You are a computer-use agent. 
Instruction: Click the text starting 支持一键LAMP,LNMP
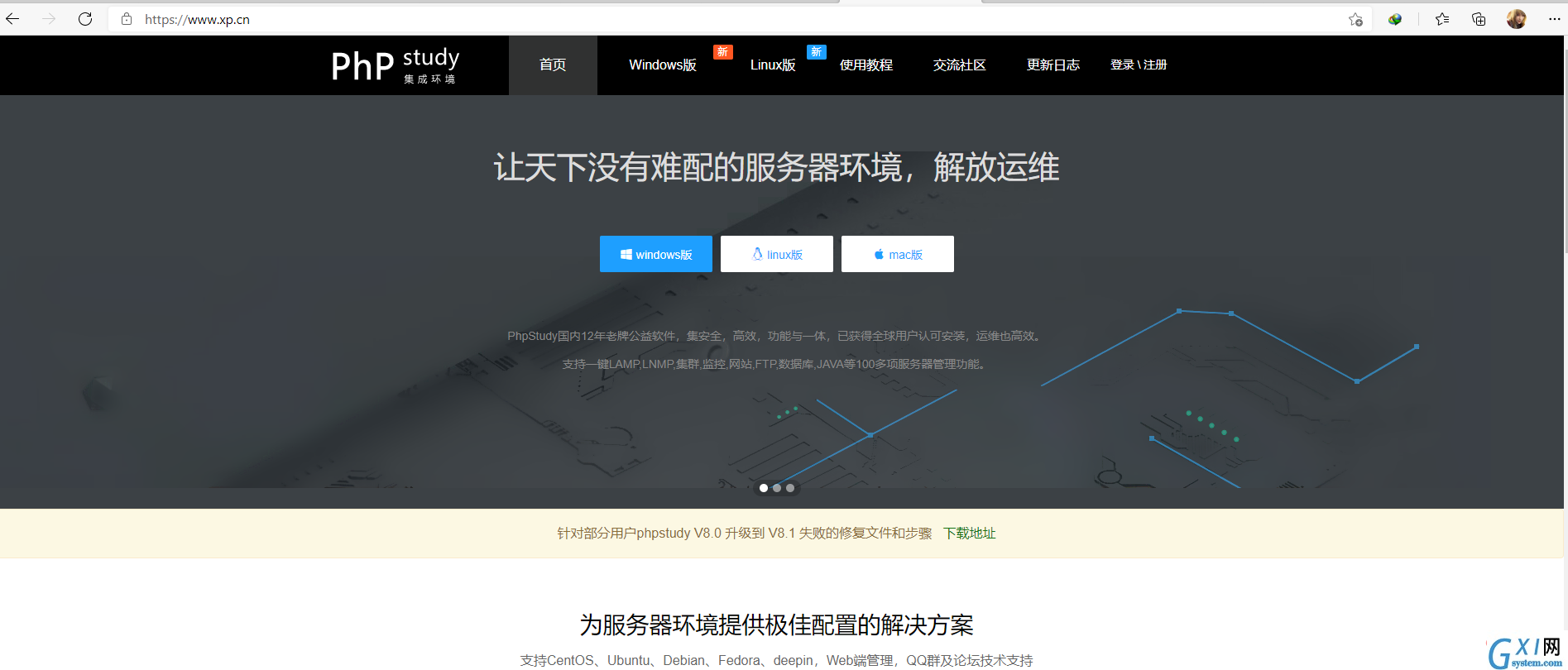pyautogui.click(x=776, y=364)
